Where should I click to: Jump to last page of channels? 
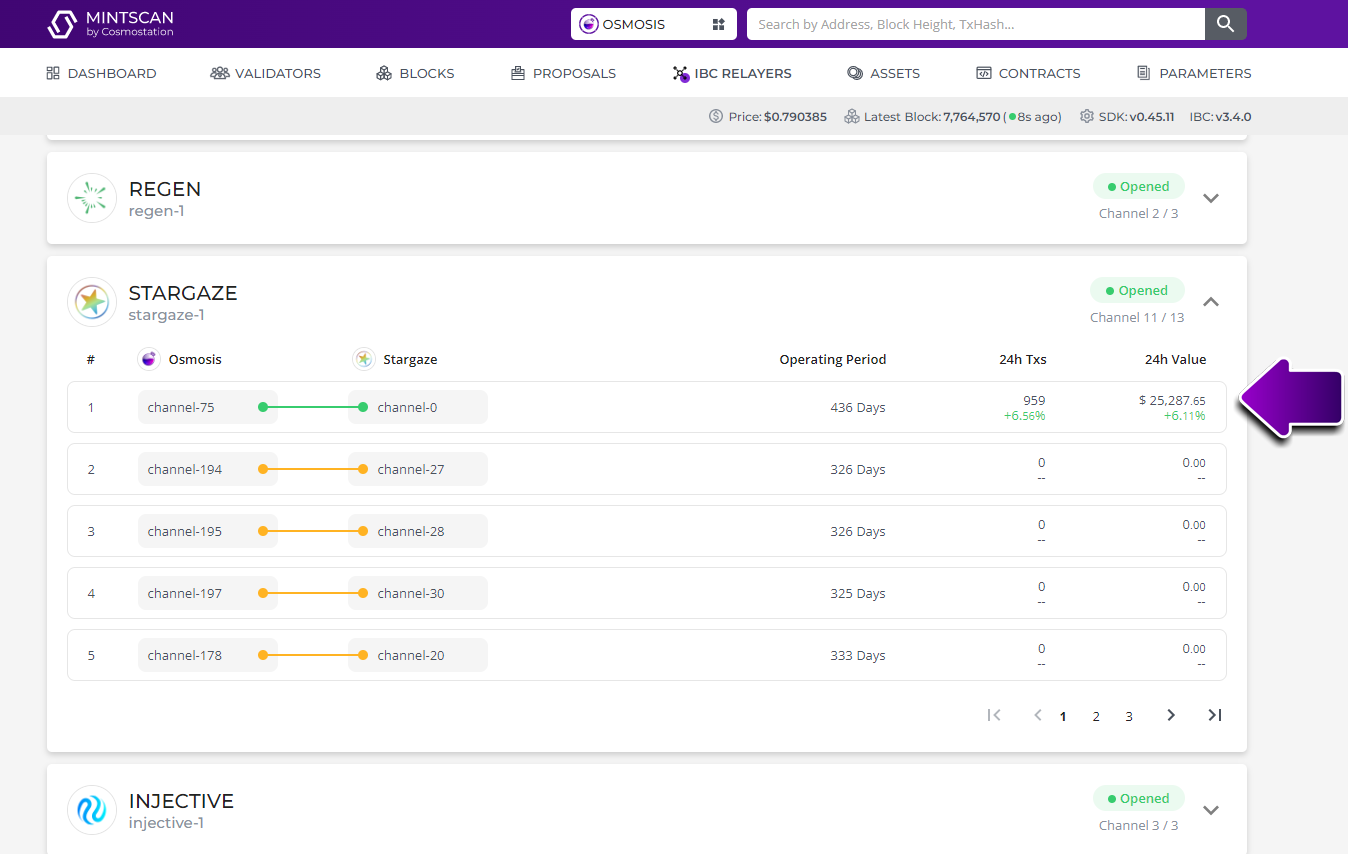click(x=1215, y=715)
